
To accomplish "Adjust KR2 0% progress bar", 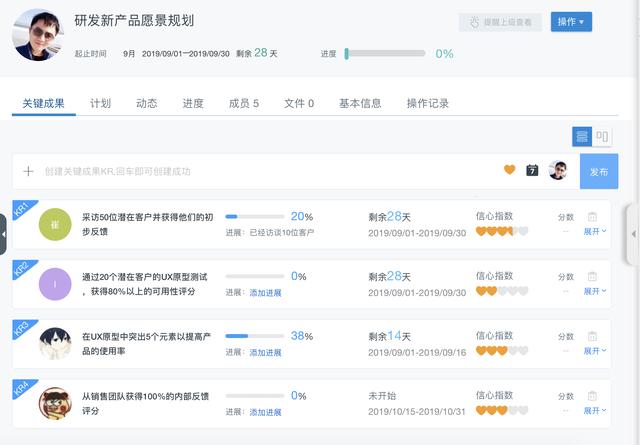I will tap(255, 276).
